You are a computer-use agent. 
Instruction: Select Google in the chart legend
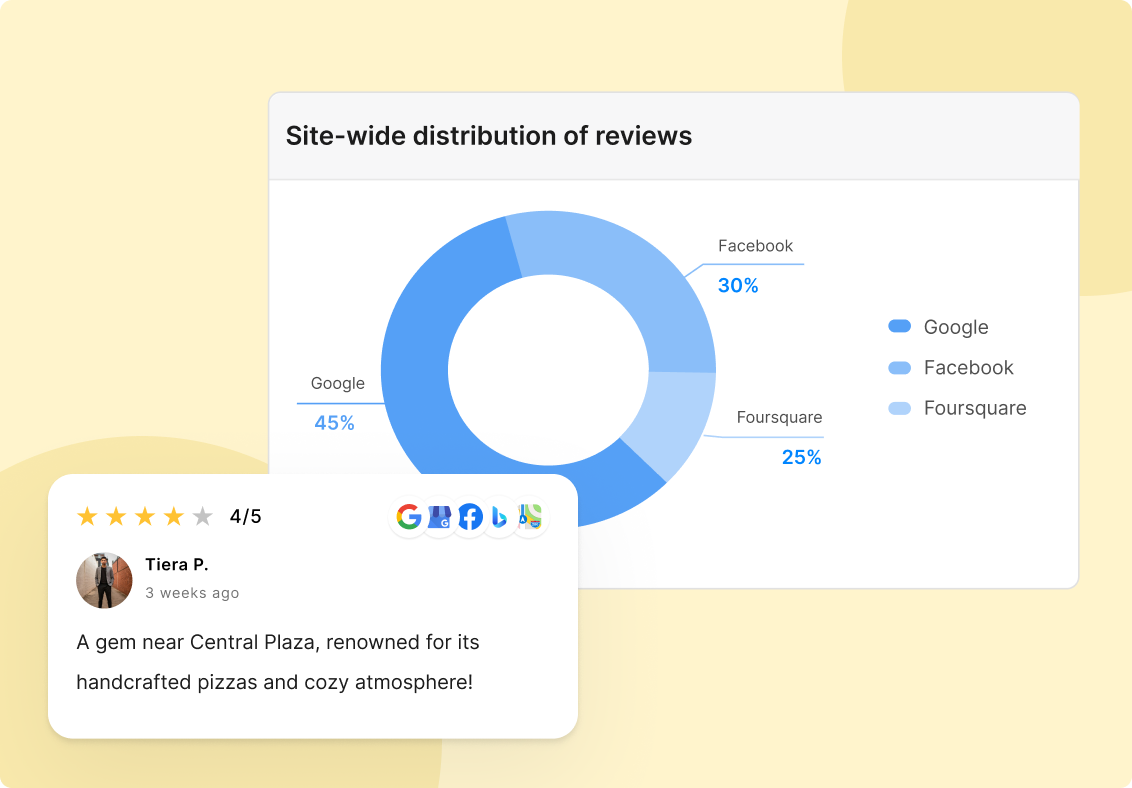[956, 327]
